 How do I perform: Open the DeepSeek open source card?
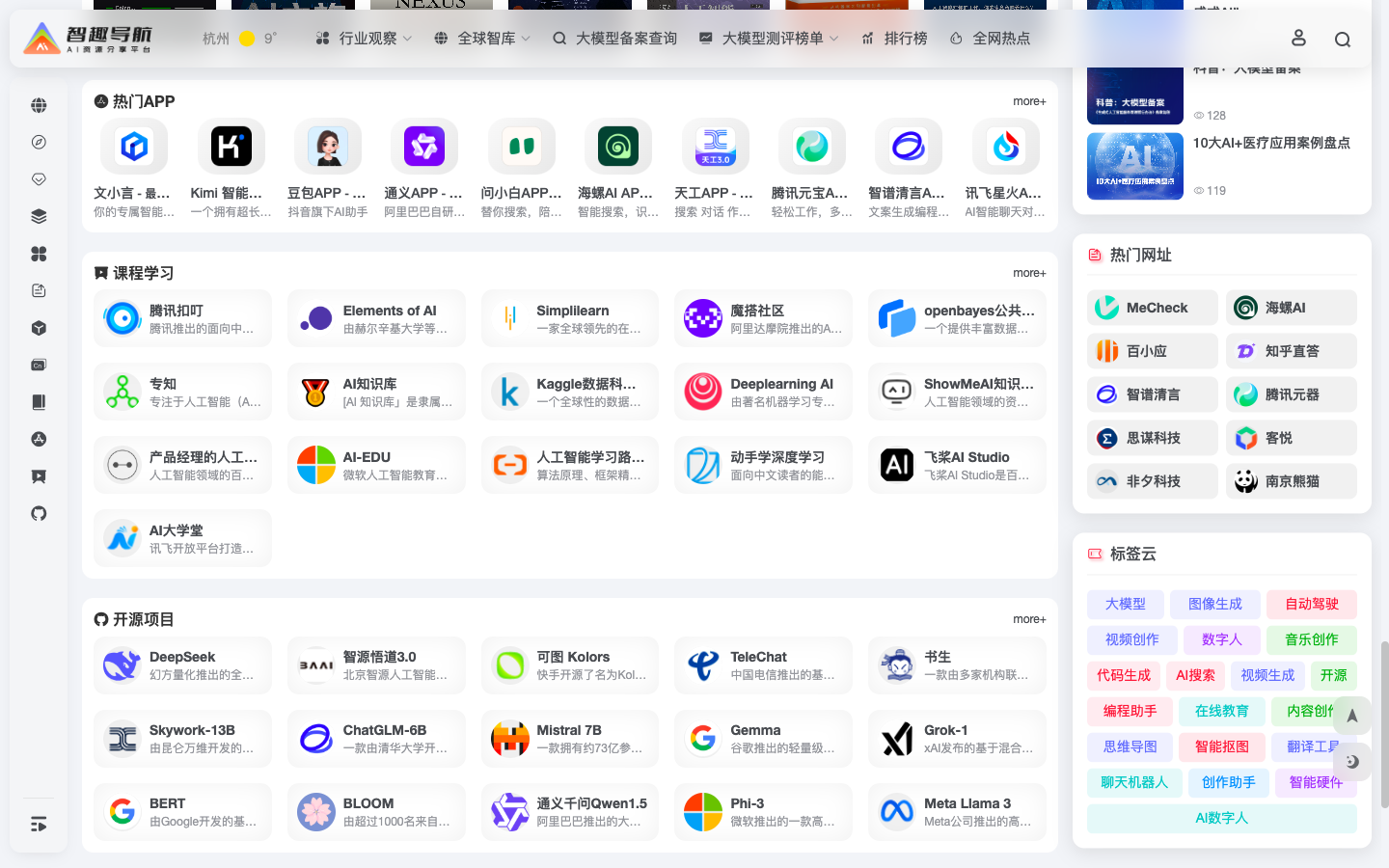182,665
